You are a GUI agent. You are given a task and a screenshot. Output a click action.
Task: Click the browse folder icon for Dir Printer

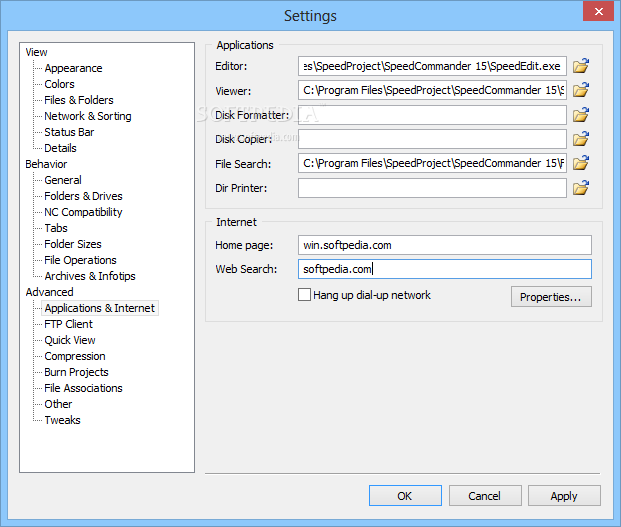click(581, 187)
